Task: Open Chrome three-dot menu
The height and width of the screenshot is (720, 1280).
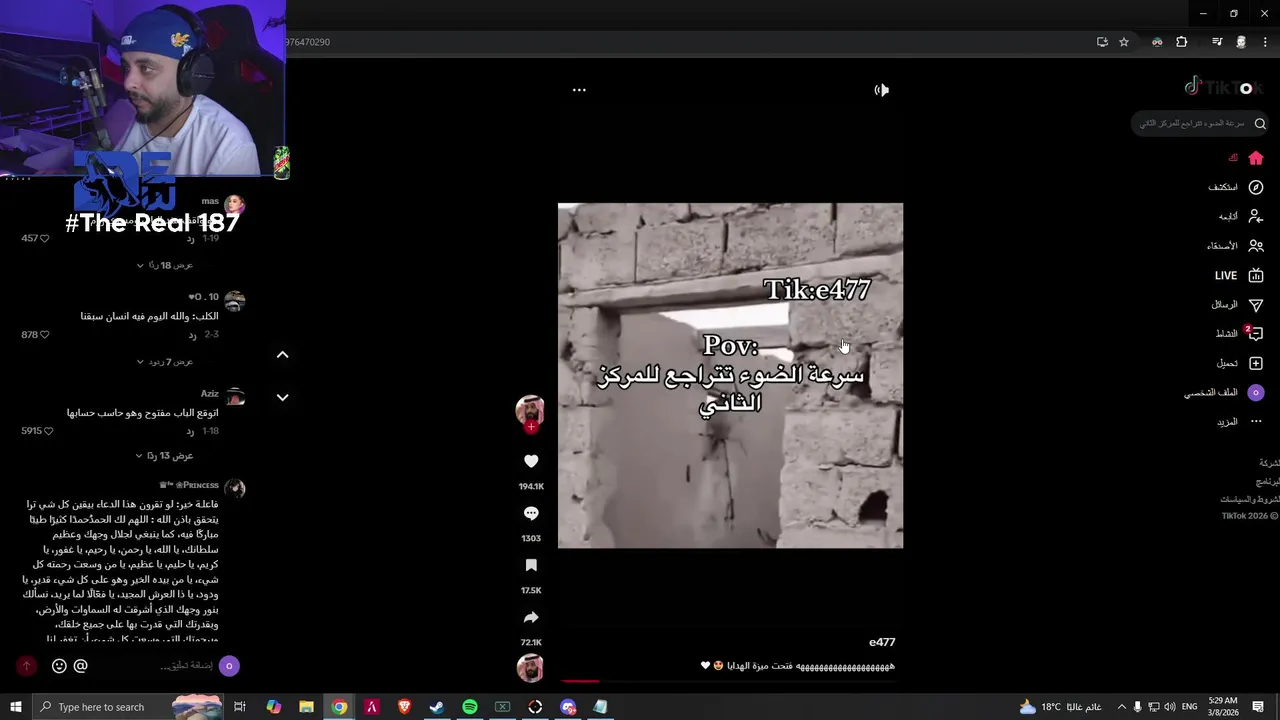Action: [1264, 42]
